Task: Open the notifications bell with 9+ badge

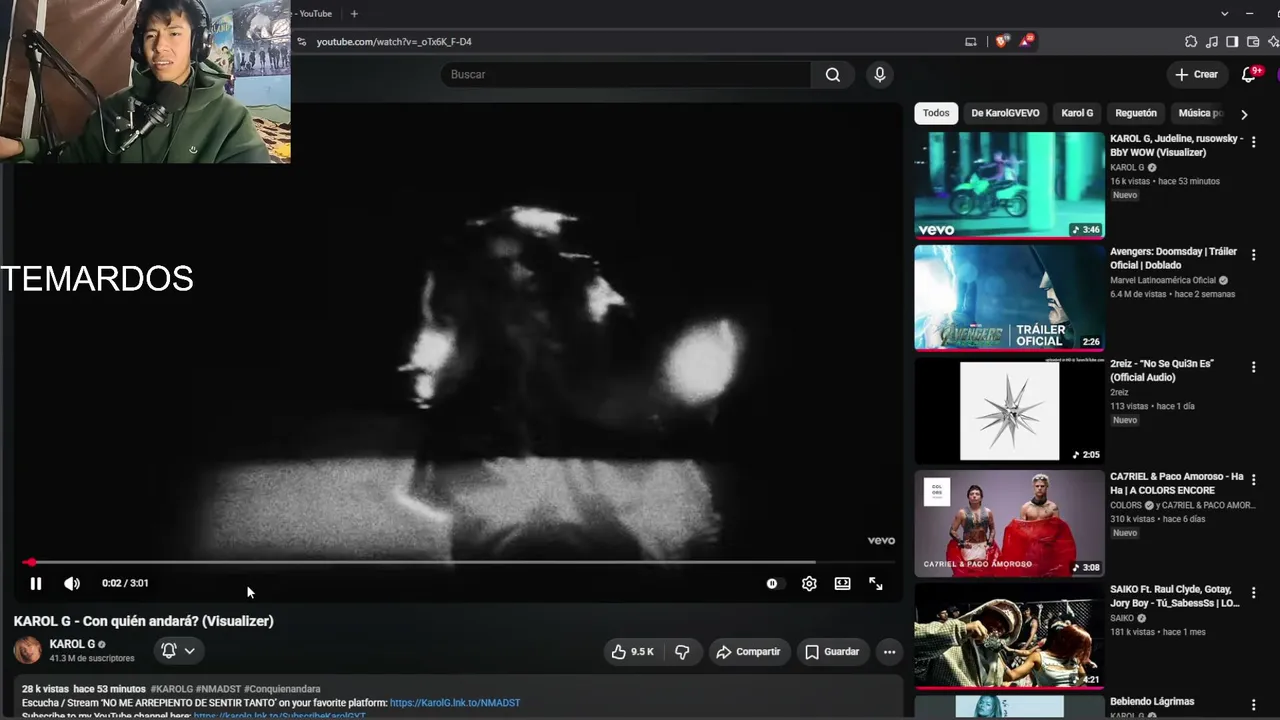Action: tap(1249, 75)
